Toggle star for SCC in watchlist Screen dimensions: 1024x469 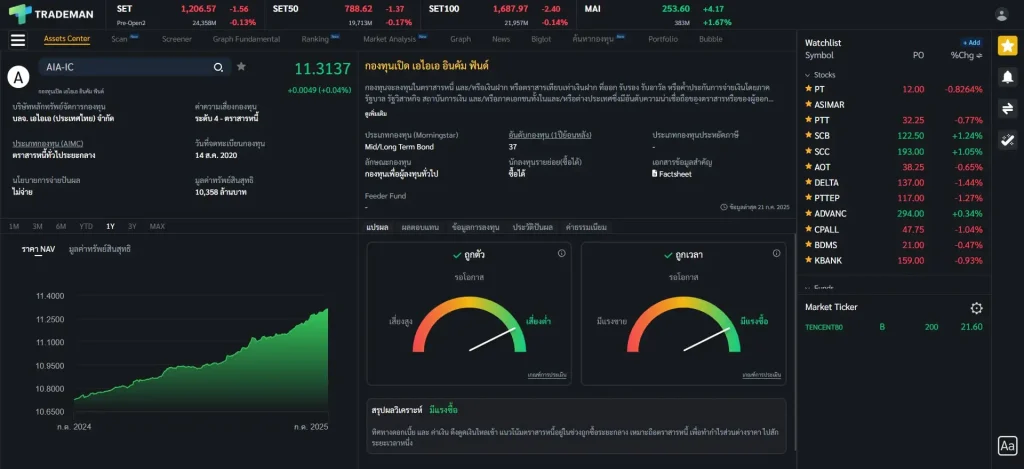pyautogui.click(x=808, y=152)
